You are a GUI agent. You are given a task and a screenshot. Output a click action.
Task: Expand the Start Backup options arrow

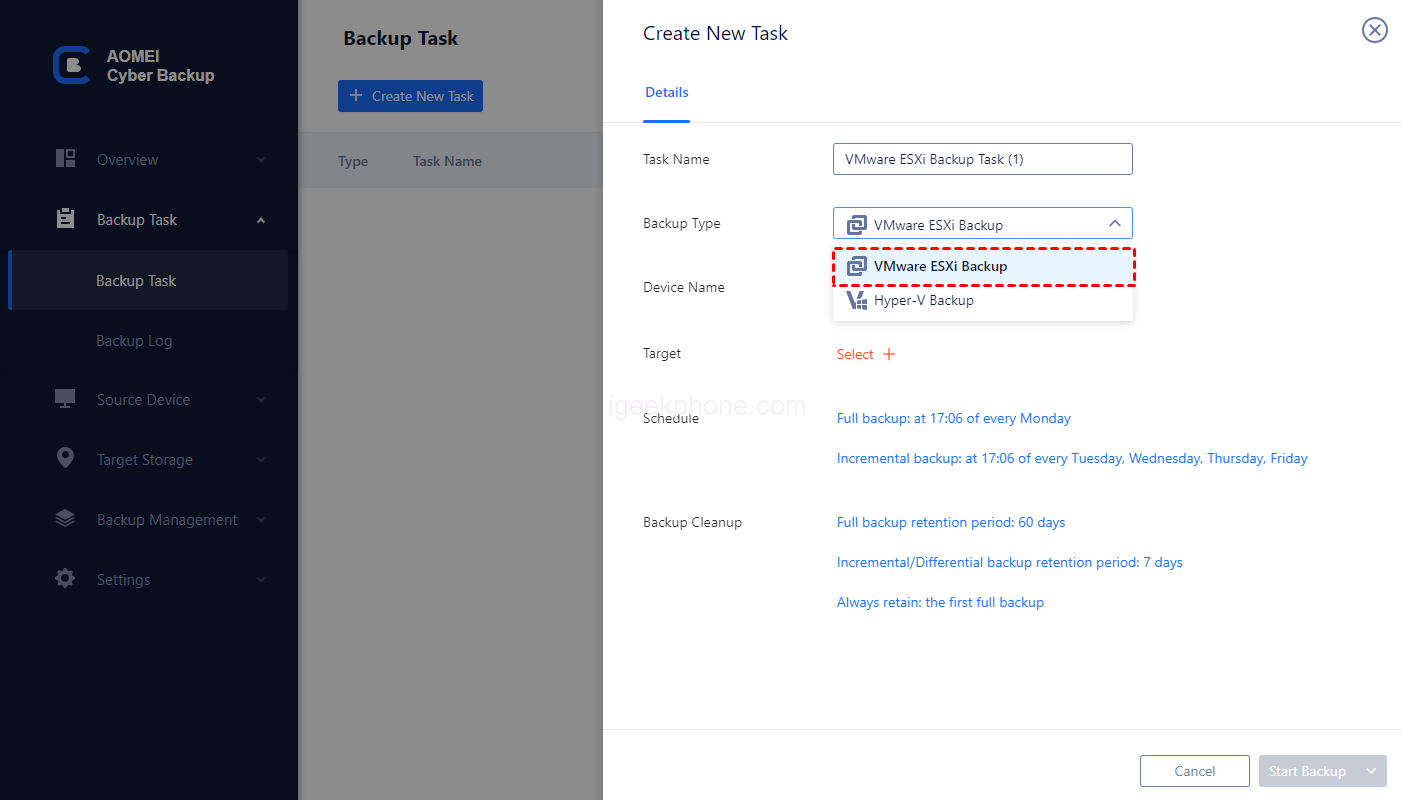[x=1371, y=771]
